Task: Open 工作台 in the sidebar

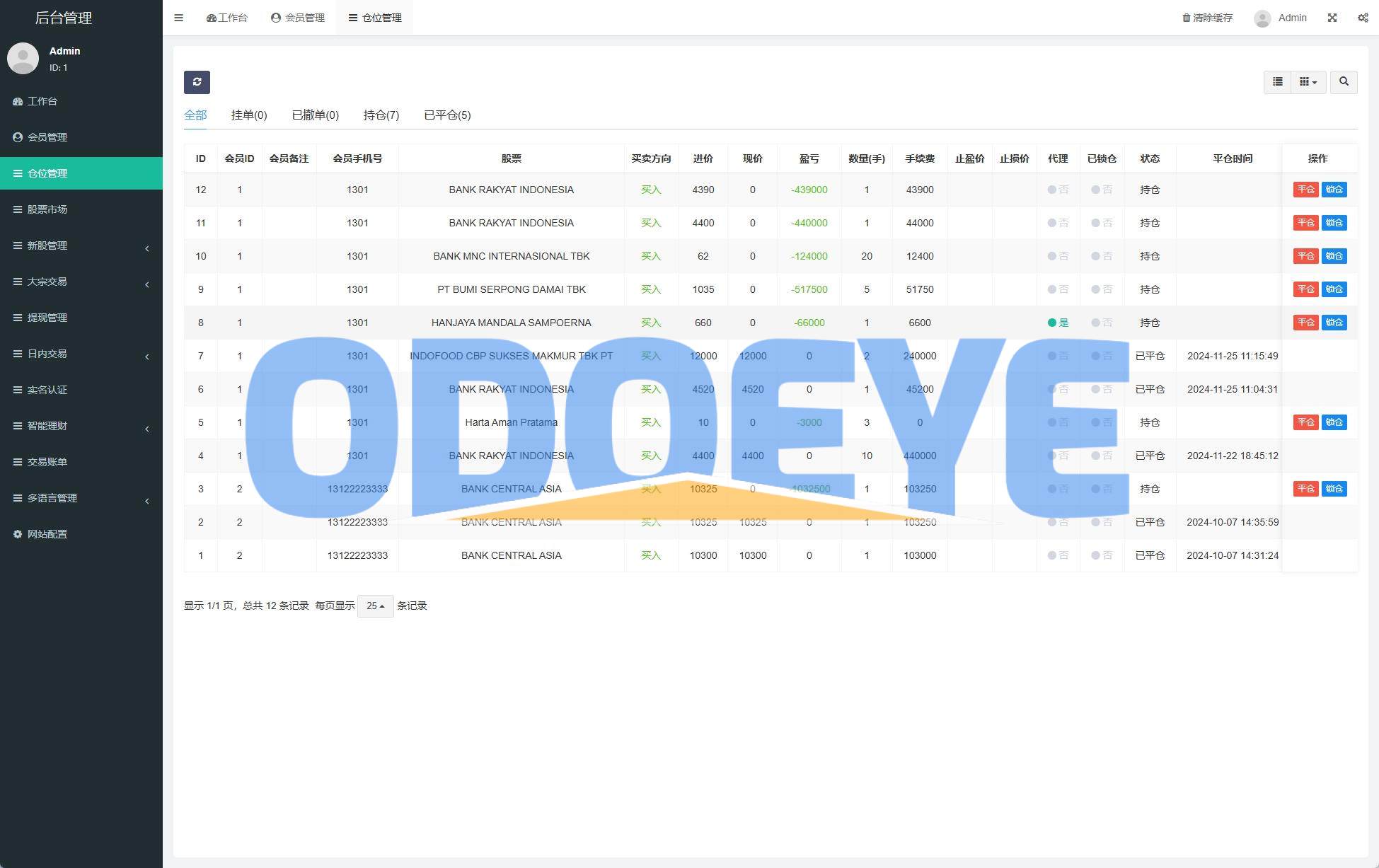Action: coord(81,101)
